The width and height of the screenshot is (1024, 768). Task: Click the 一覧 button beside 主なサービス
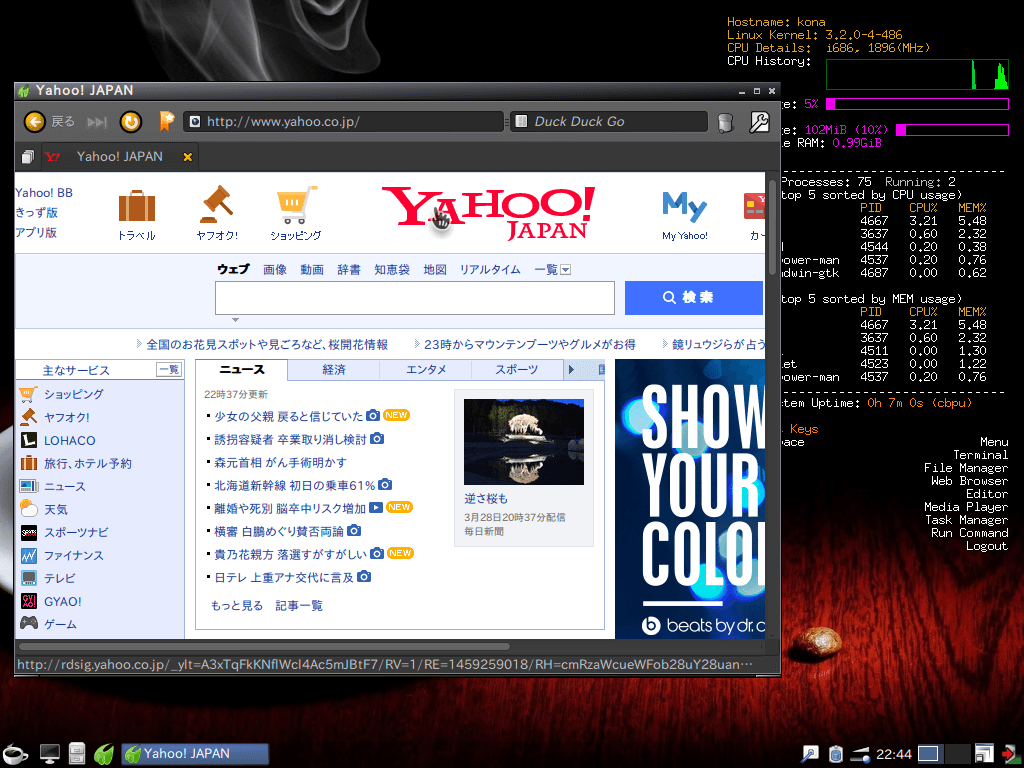click(x=169, y=370)
